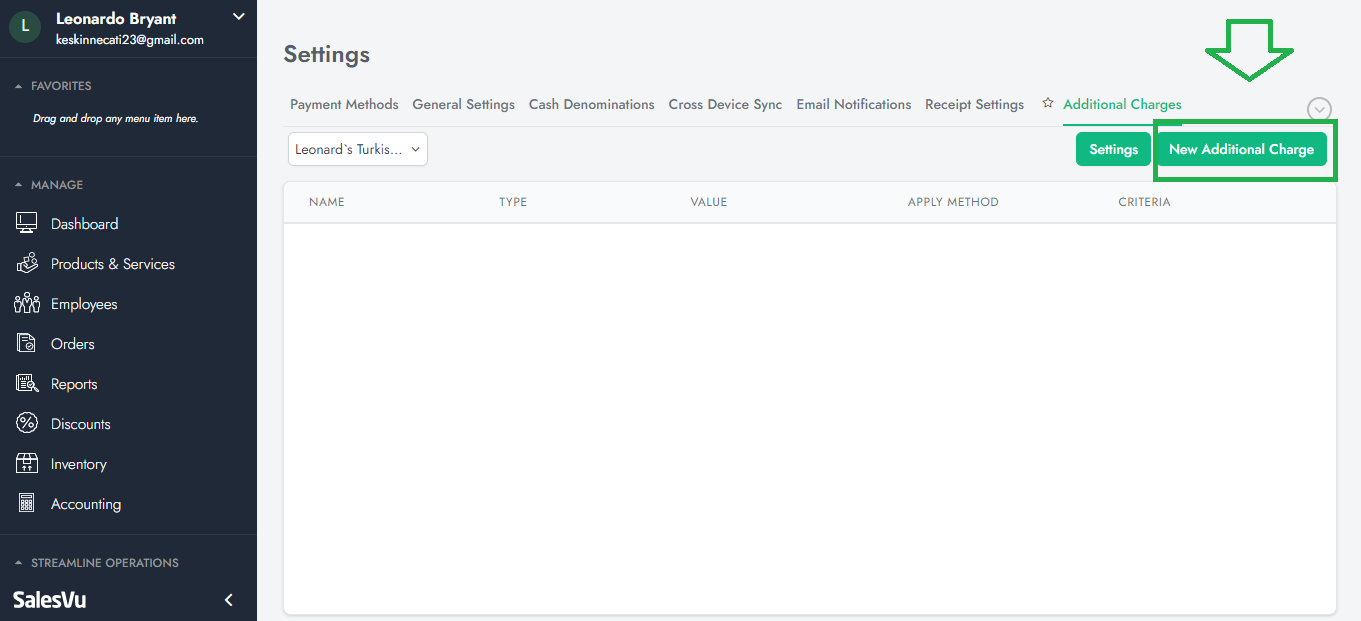The width and height of the screenshot is (1361, 621).
Task: Click the Discounts percent icon
Action: [27, 424]
